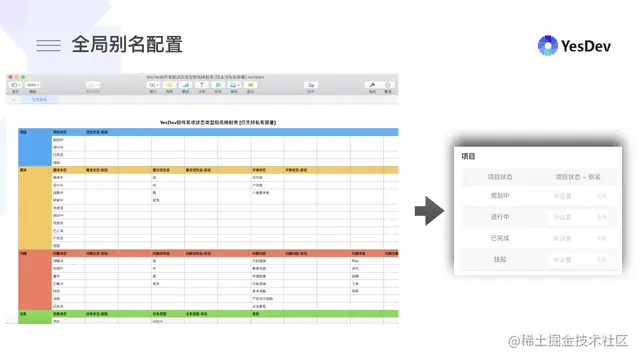Click the '规划中' status row label
This screenshot has width=640, height=360.
coord(500,196)
